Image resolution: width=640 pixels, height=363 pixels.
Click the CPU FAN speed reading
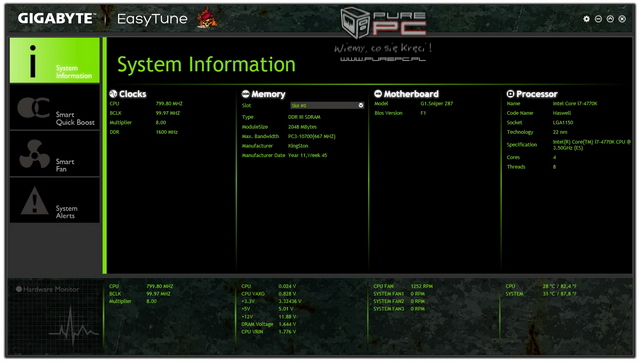click(422, 286)
